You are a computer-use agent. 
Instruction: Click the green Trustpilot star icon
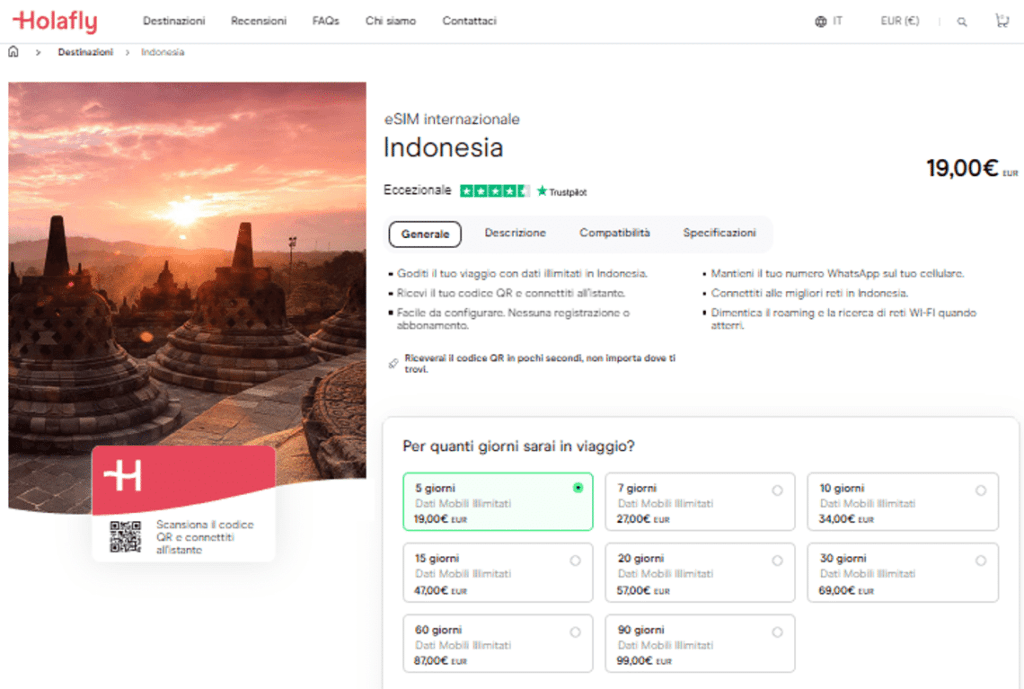(541, 190)
